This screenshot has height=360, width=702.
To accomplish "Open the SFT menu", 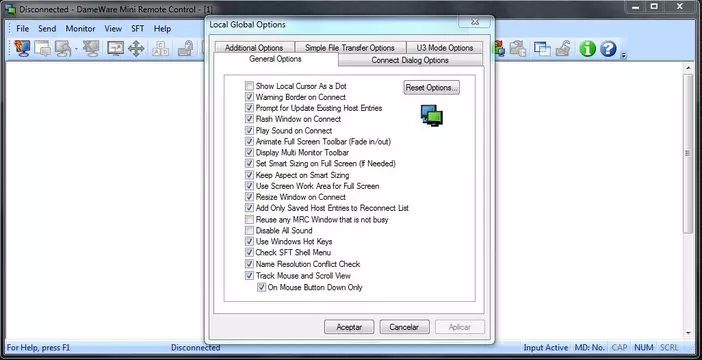I will [137, 29].
